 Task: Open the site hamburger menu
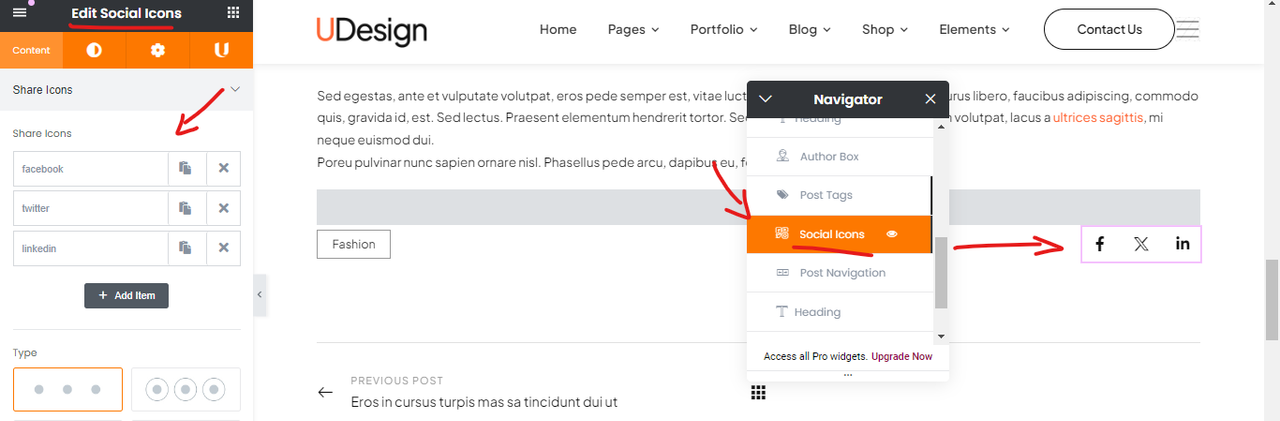click(1187, 30)
